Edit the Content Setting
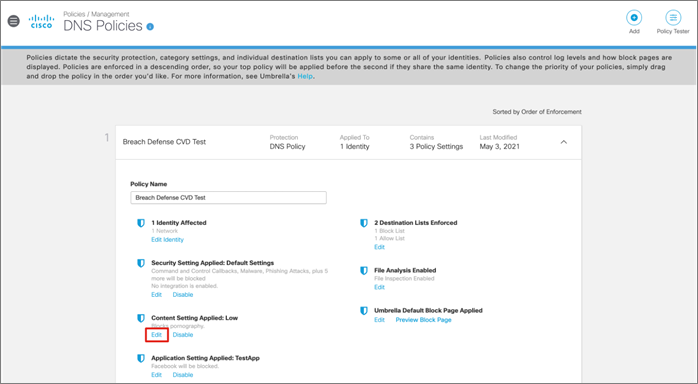Viewport: 698px width, 384px height. click(156, 335)
